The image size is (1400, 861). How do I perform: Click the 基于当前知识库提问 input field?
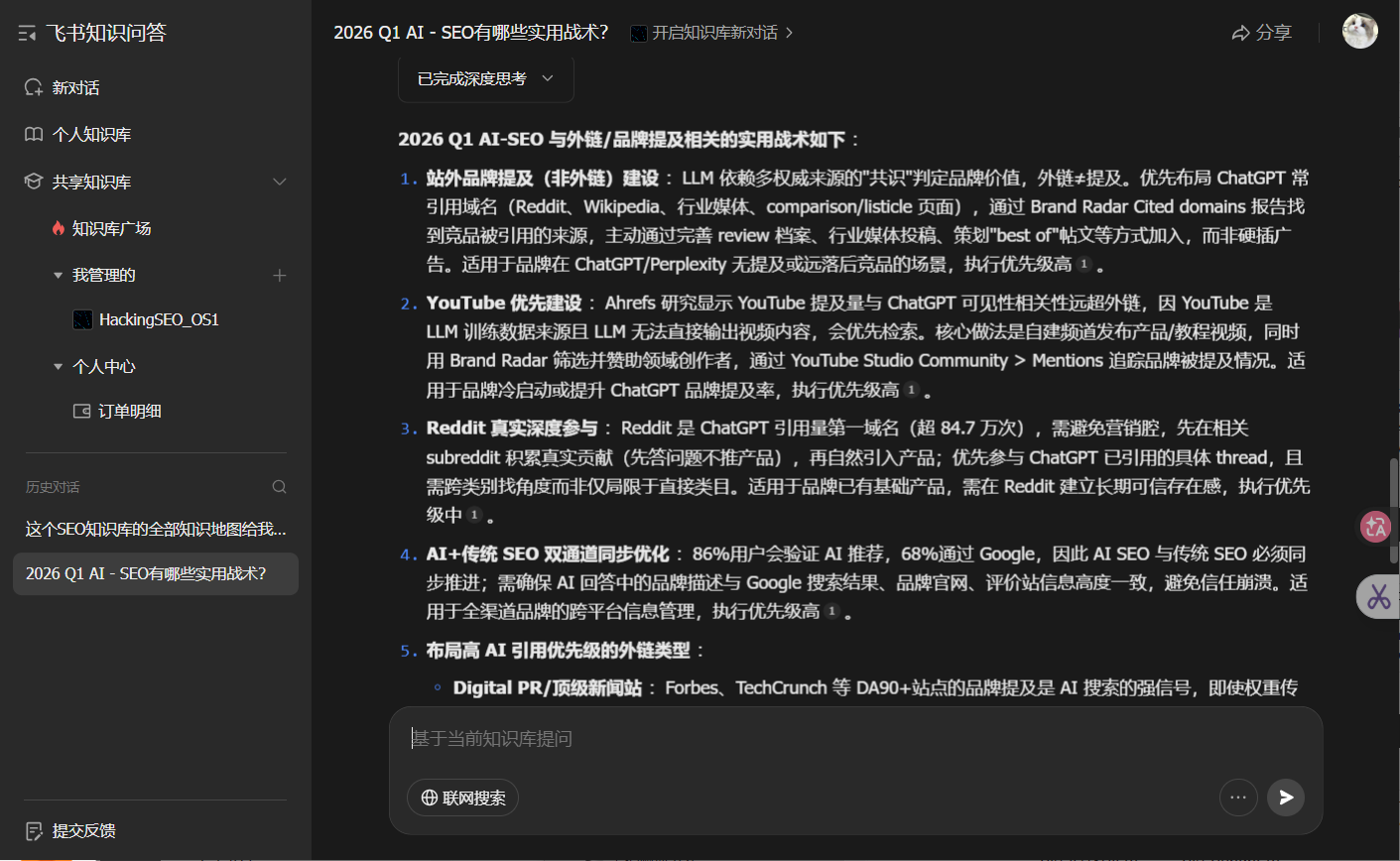(695, 738)
